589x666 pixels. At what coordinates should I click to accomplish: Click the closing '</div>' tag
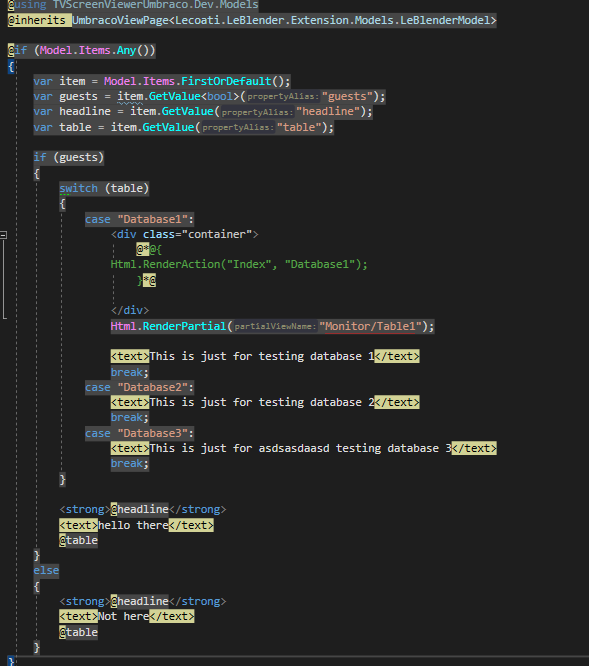click(x=130, y=310)
